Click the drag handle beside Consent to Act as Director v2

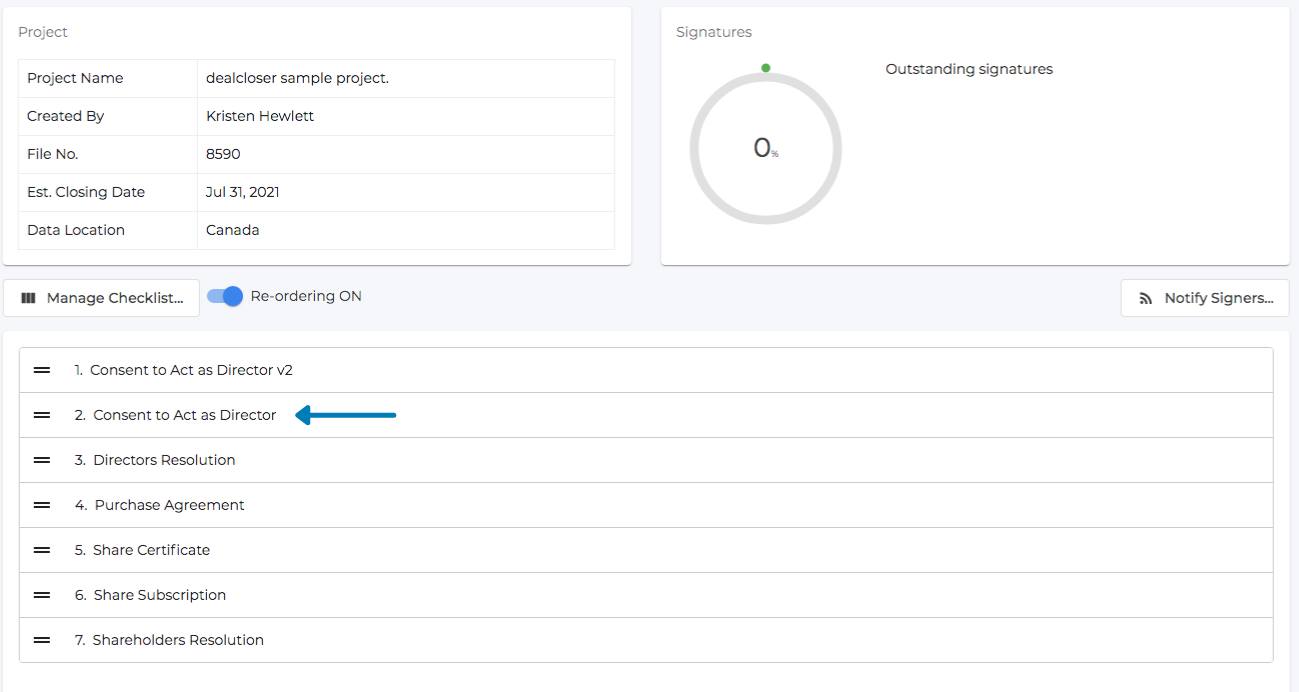[x=41, y=369]
